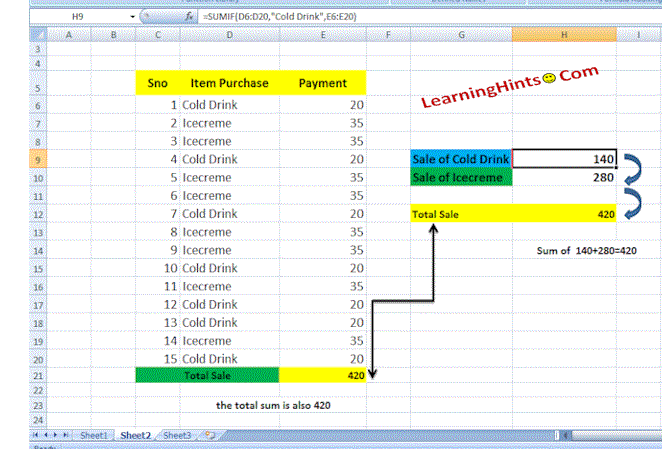Click the horizontal scrollbar track
Viewport: 662px width, 449px height.
[616, 435]
